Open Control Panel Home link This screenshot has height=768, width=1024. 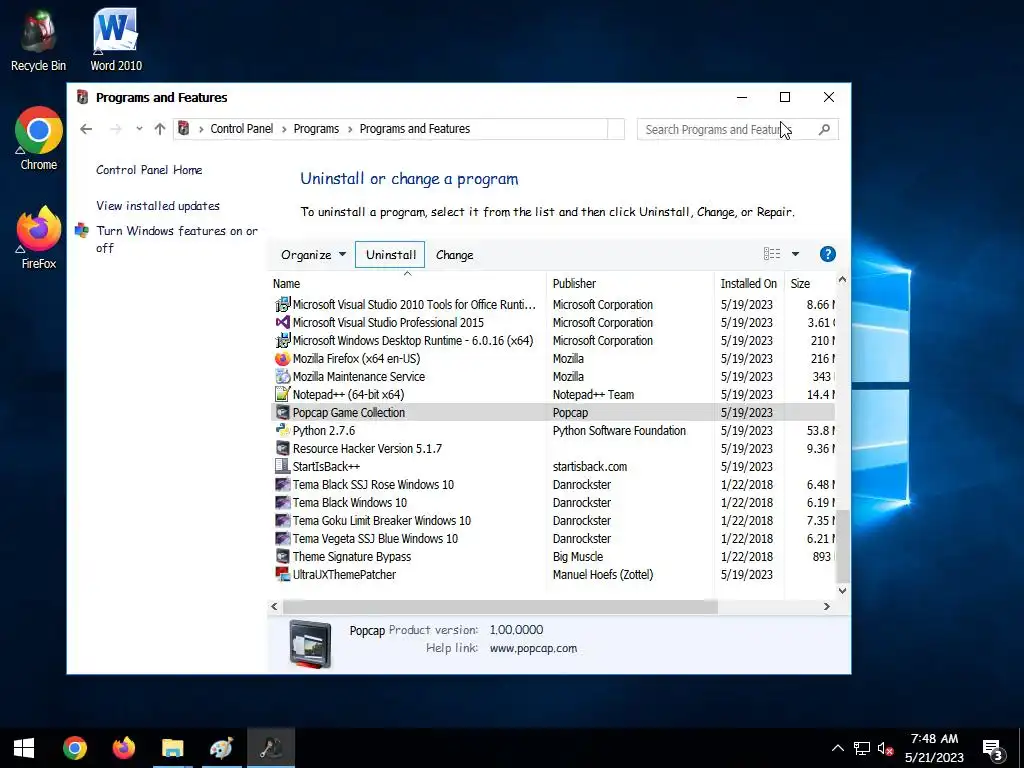(x=149, y=170)
